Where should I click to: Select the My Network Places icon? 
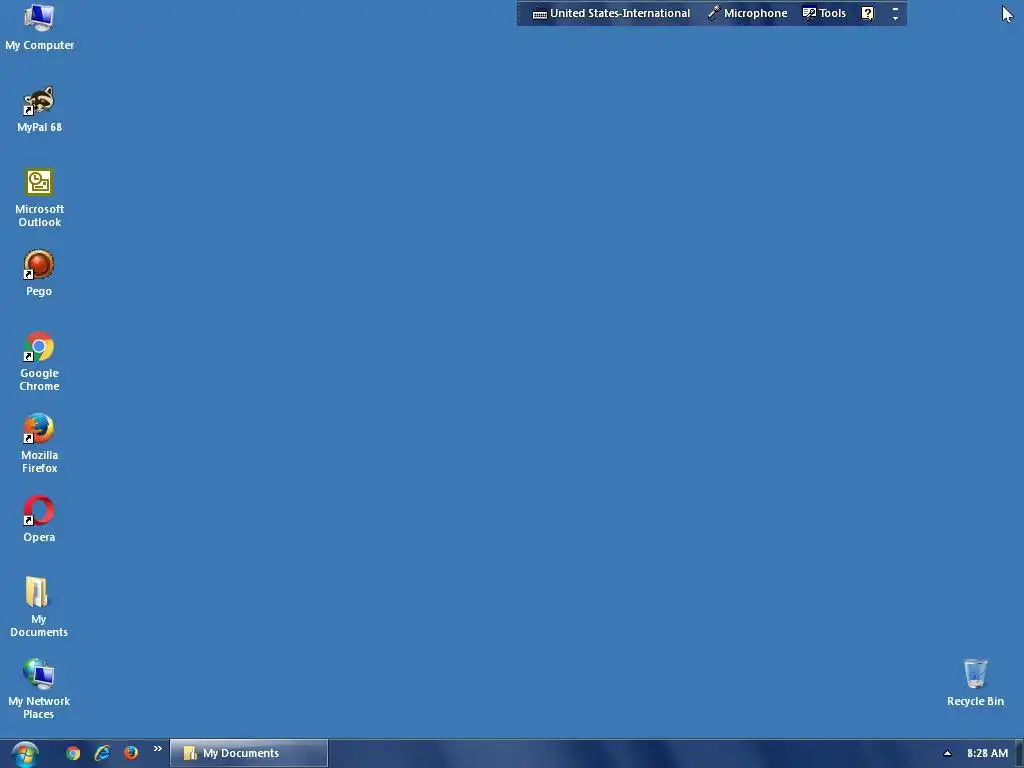39,690
